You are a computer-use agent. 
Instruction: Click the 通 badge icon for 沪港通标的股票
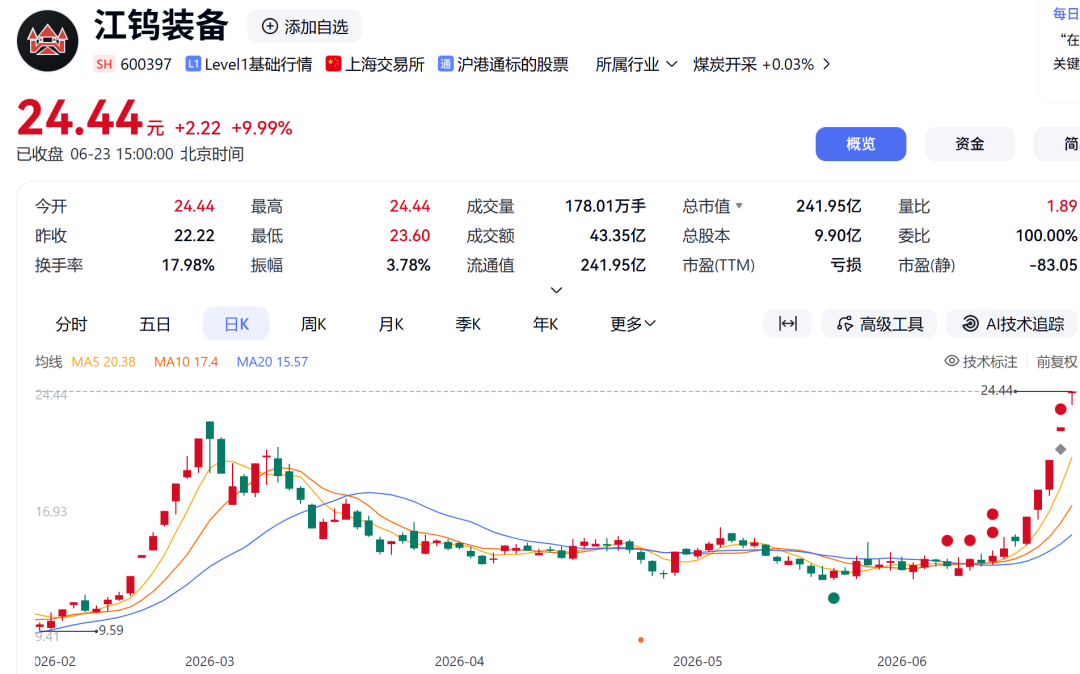pos(446,64)
